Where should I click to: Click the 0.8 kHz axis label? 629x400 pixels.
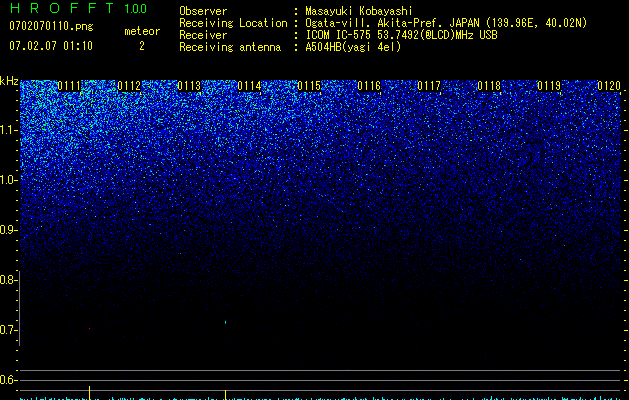[x=7, y=280]
